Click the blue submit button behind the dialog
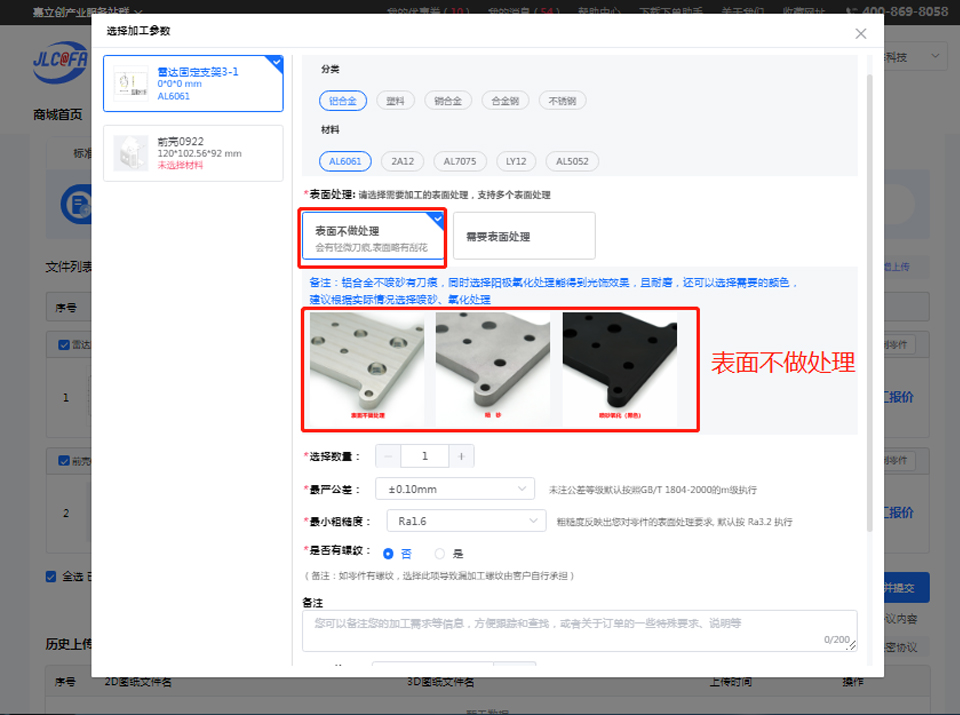Viewport: 960px width, 715px height. (x=907, y=588)
